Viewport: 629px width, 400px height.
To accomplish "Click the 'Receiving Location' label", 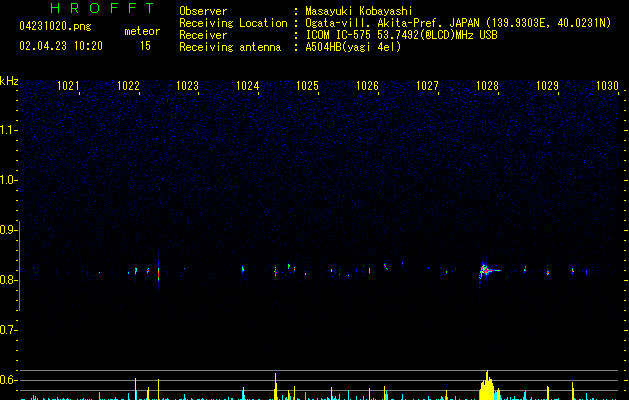I will [233, 23].
